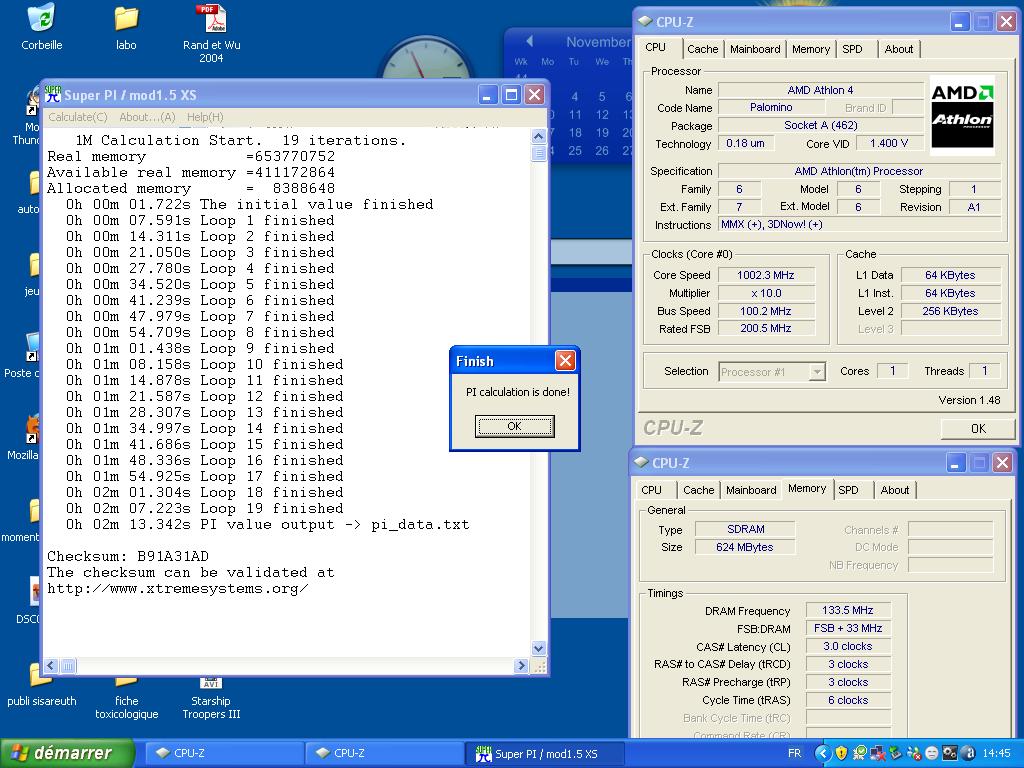Open the yellow security shield tray icon
This screenshot has width=1024, height=768.
point(842,753)
